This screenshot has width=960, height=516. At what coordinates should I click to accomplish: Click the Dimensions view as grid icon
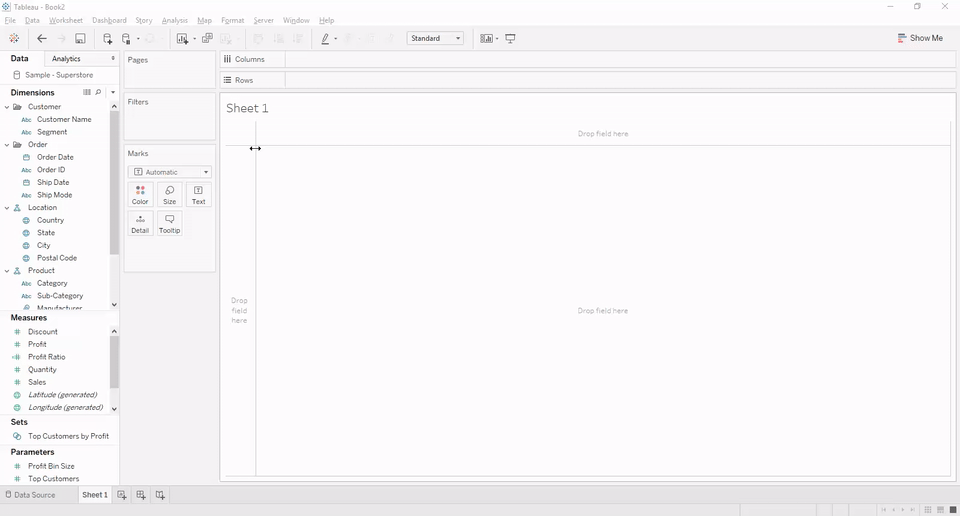pyautogui.click(x=86, y=92)
